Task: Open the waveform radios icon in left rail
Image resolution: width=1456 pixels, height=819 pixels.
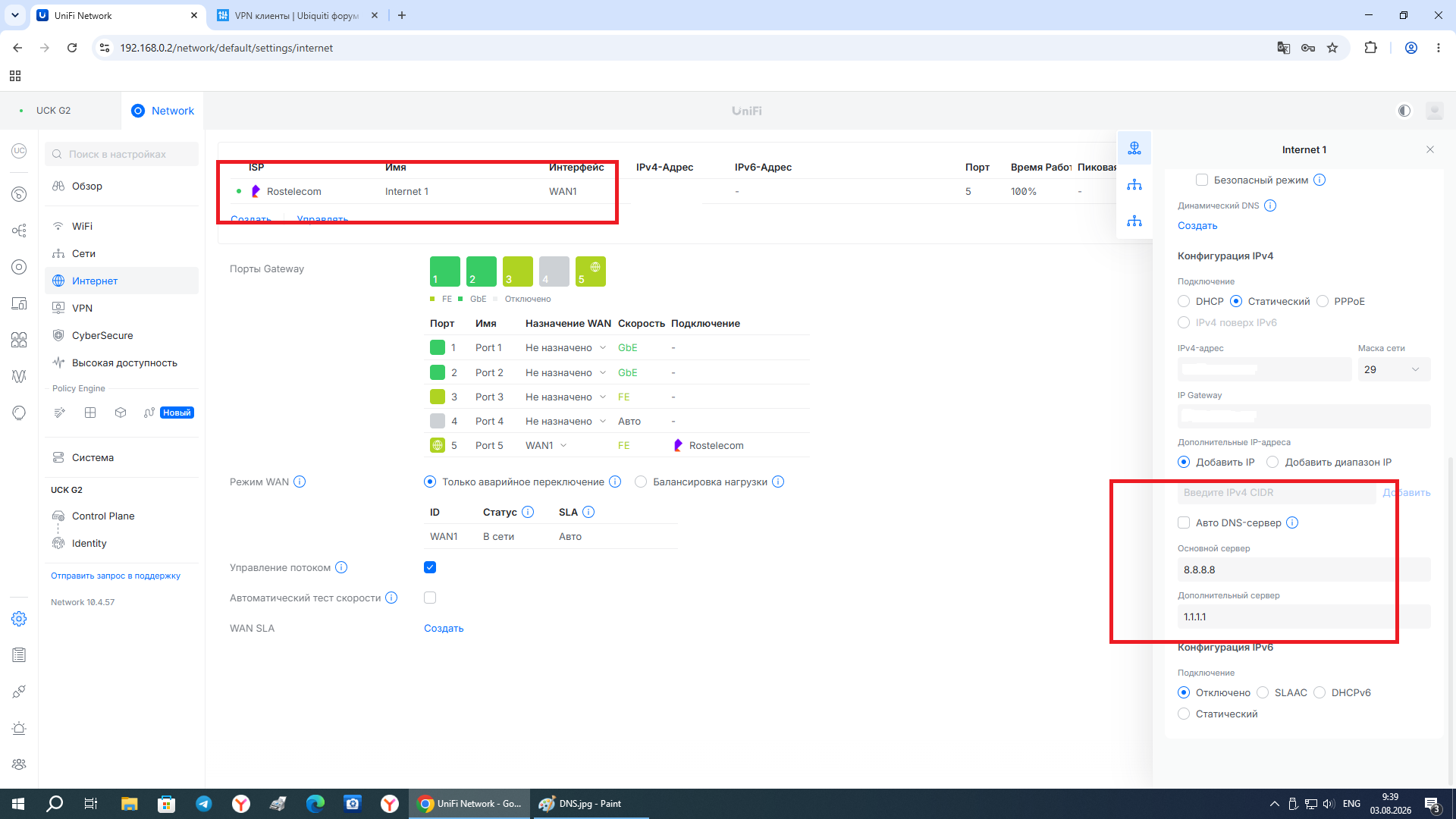Action: click(19, 376)
